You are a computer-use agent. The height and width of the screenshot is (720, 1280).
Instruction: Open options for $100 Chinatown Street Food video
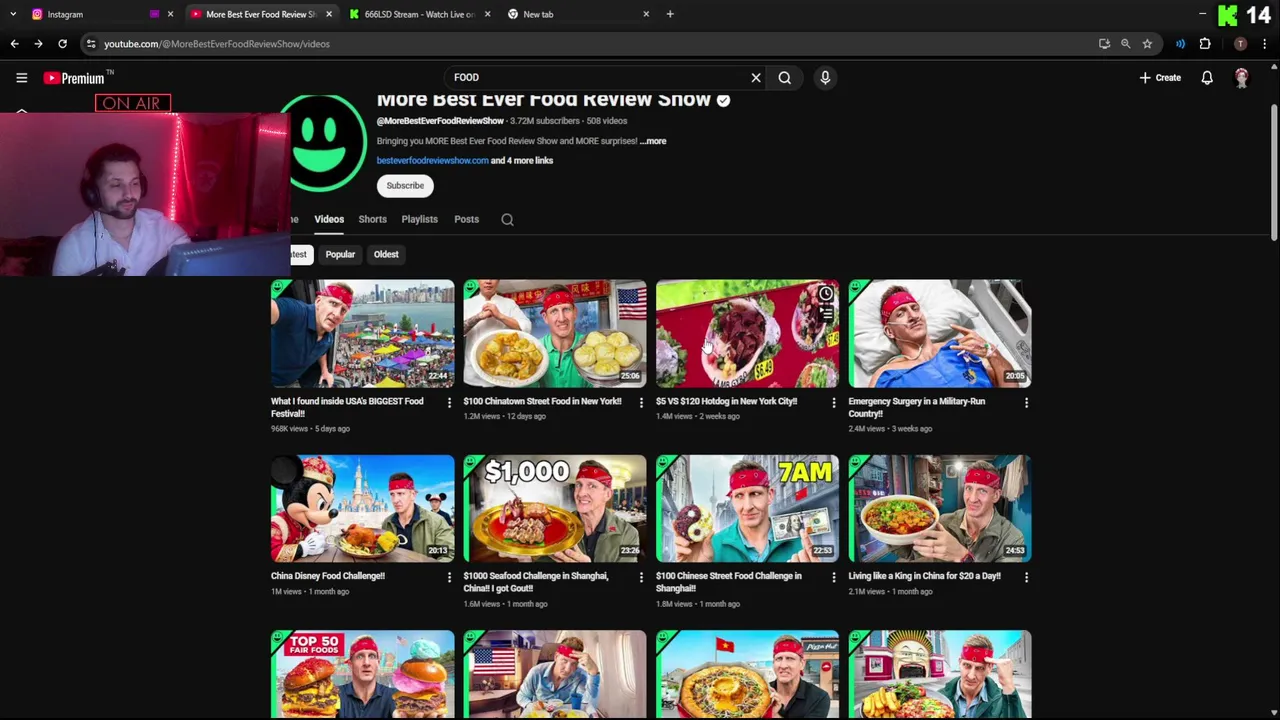(x=641, y=402)
